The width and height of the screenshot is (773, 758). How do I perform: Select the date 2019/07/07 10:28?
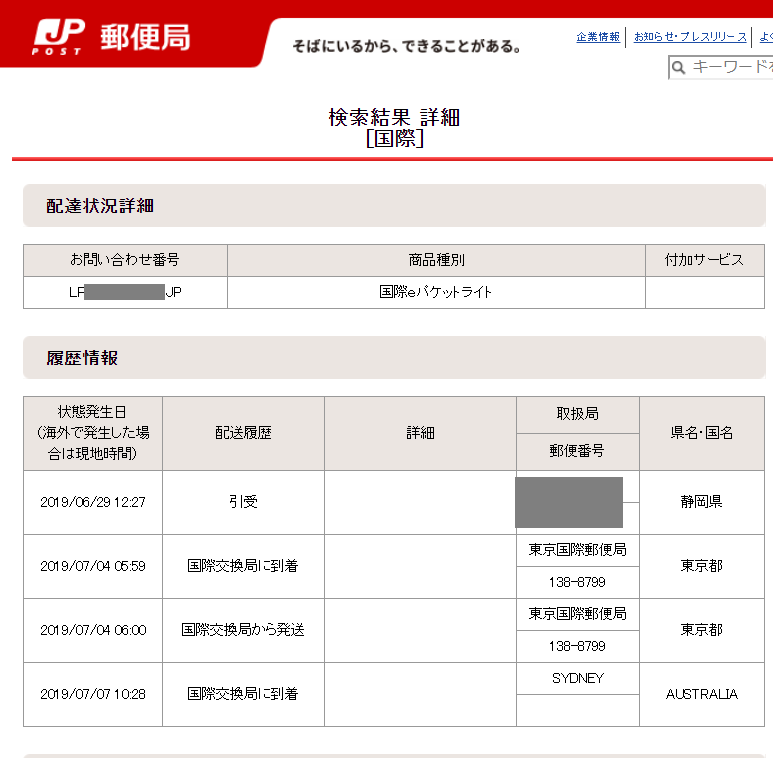(x=93, y=694)
